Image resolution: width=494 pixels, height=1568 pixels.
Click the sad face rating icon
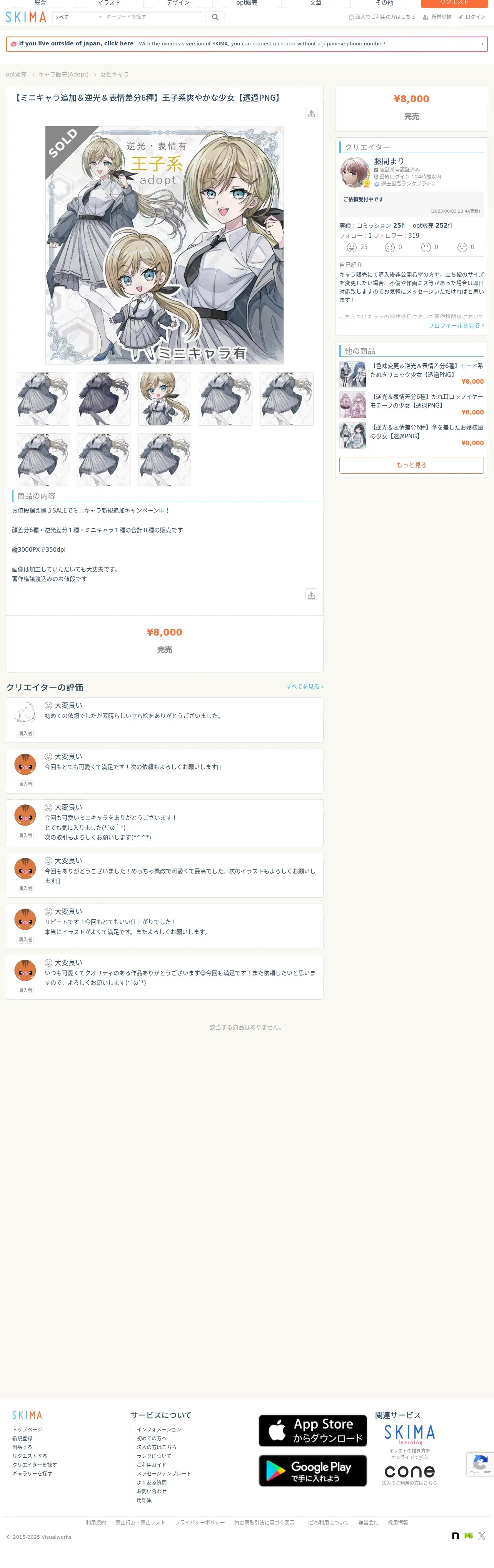(x=462, y=247)
